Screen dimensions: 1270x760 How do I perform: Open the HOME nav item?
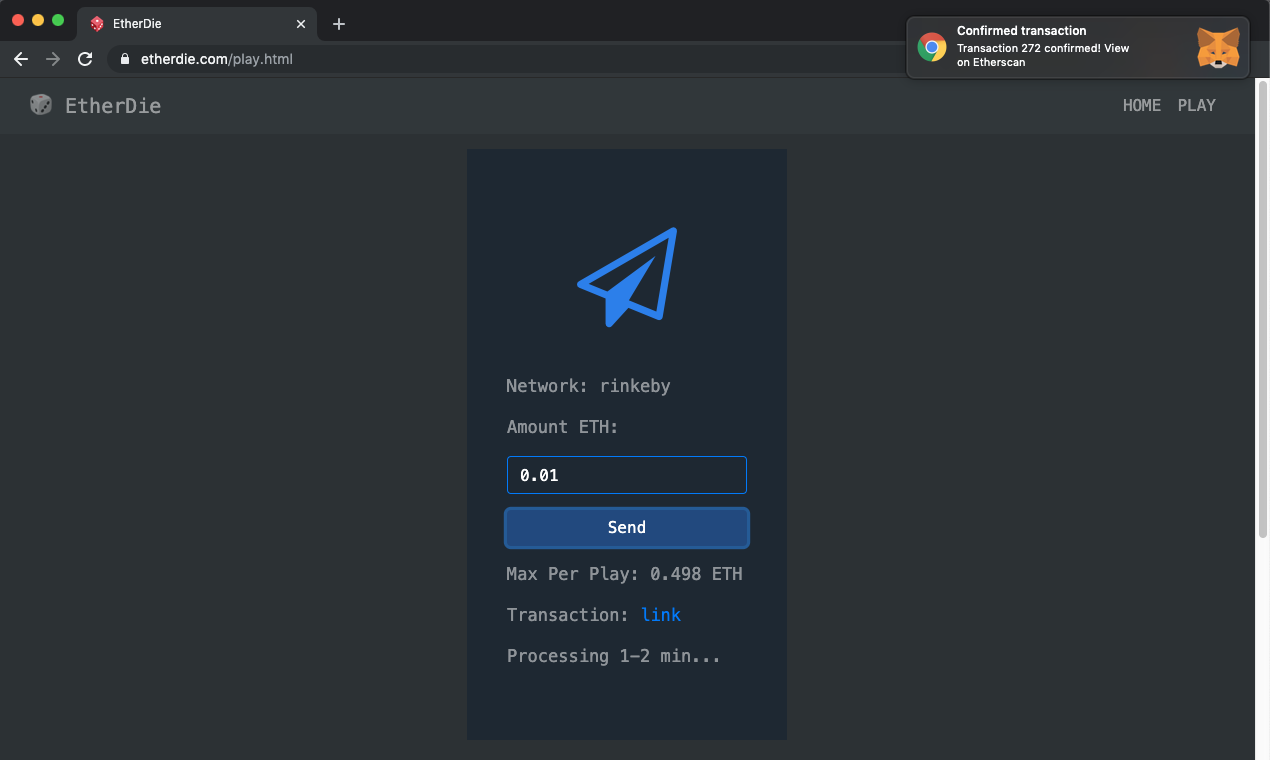coord(1142,105)
